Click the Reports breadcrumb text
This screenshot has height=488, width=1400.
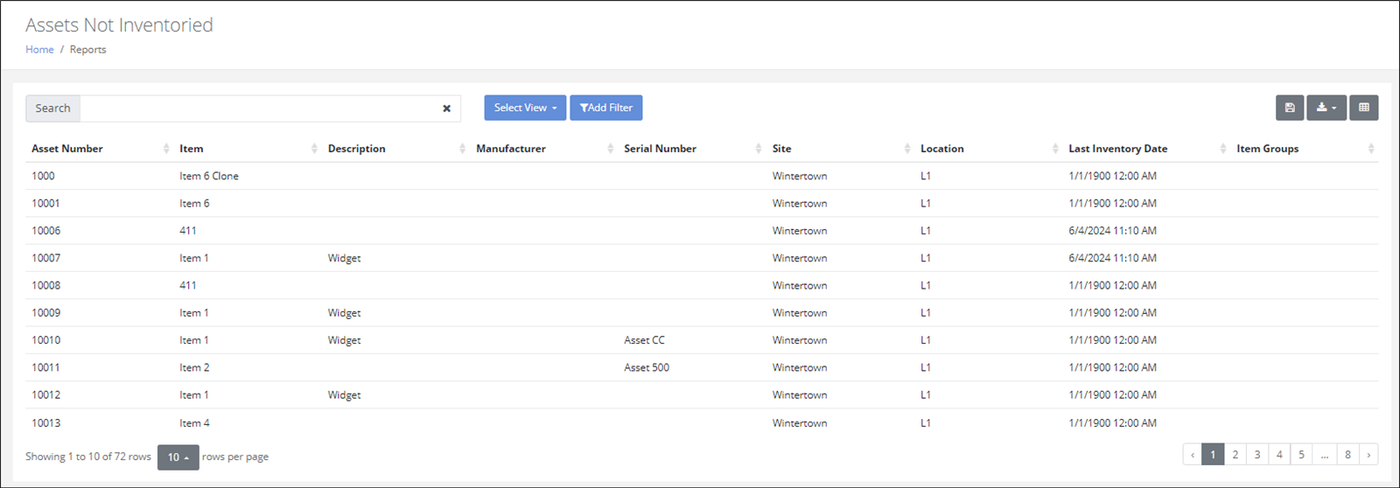88,49
